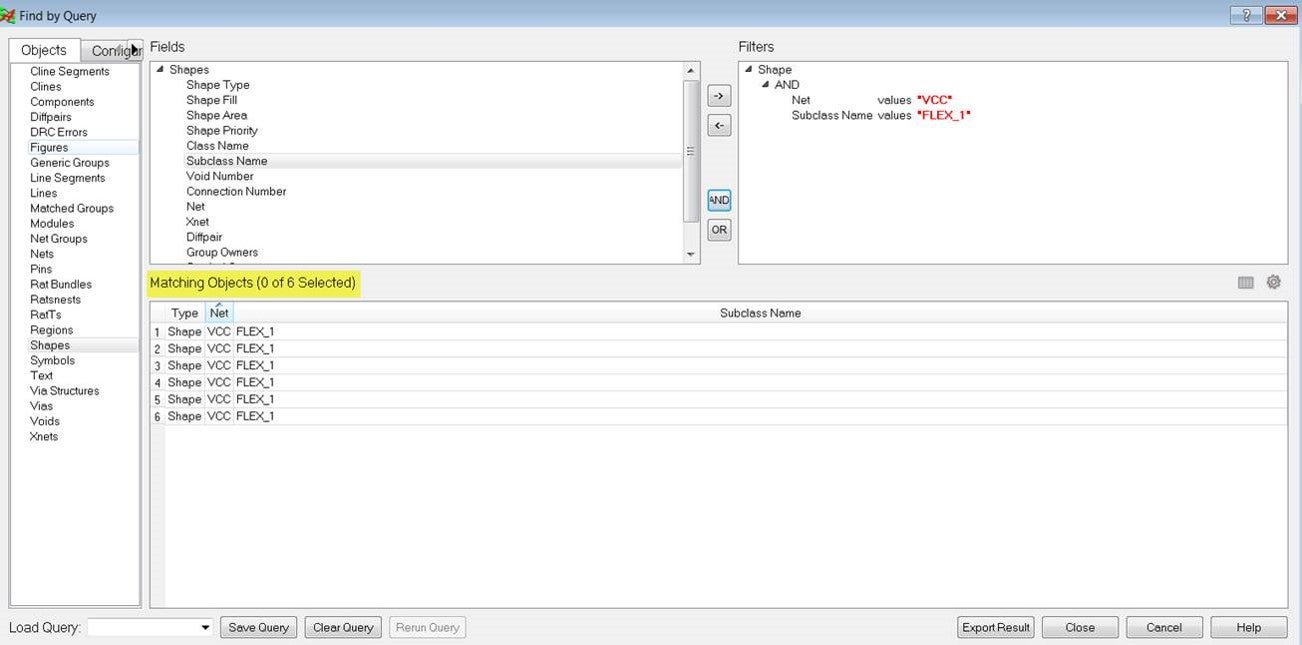This screenshot has height=645, width=1302.
Task: Click the Help button at bottom
Action: [1248, 627]
